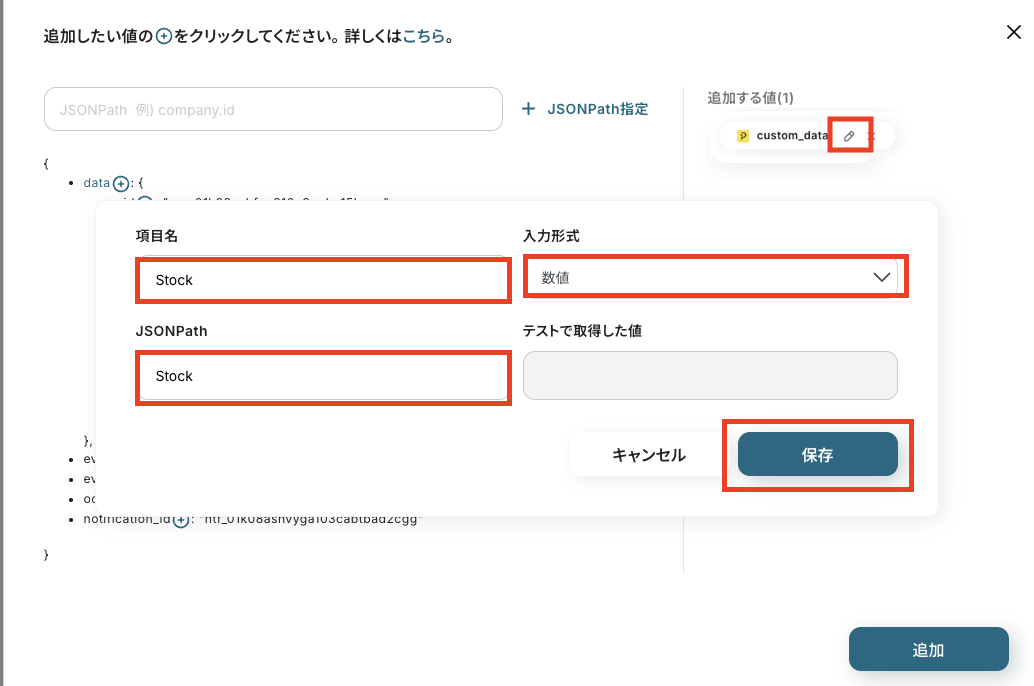Click the テストで取得した値 field
Image resolution: width=1034 pixels, height=686 pixels.
(x=710, y=375)
